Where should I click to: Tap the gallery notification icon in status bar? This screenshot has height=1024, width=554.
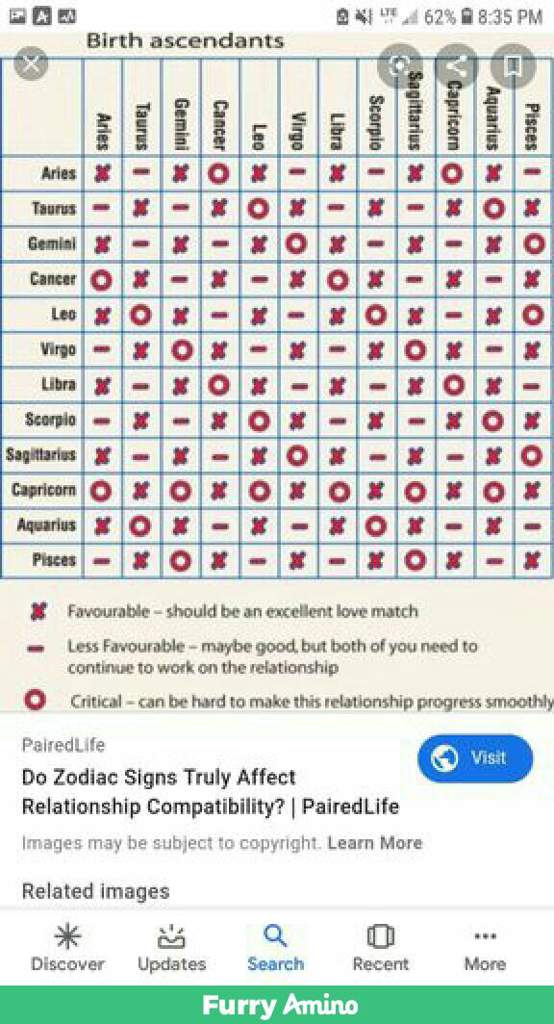click(17, 16)
